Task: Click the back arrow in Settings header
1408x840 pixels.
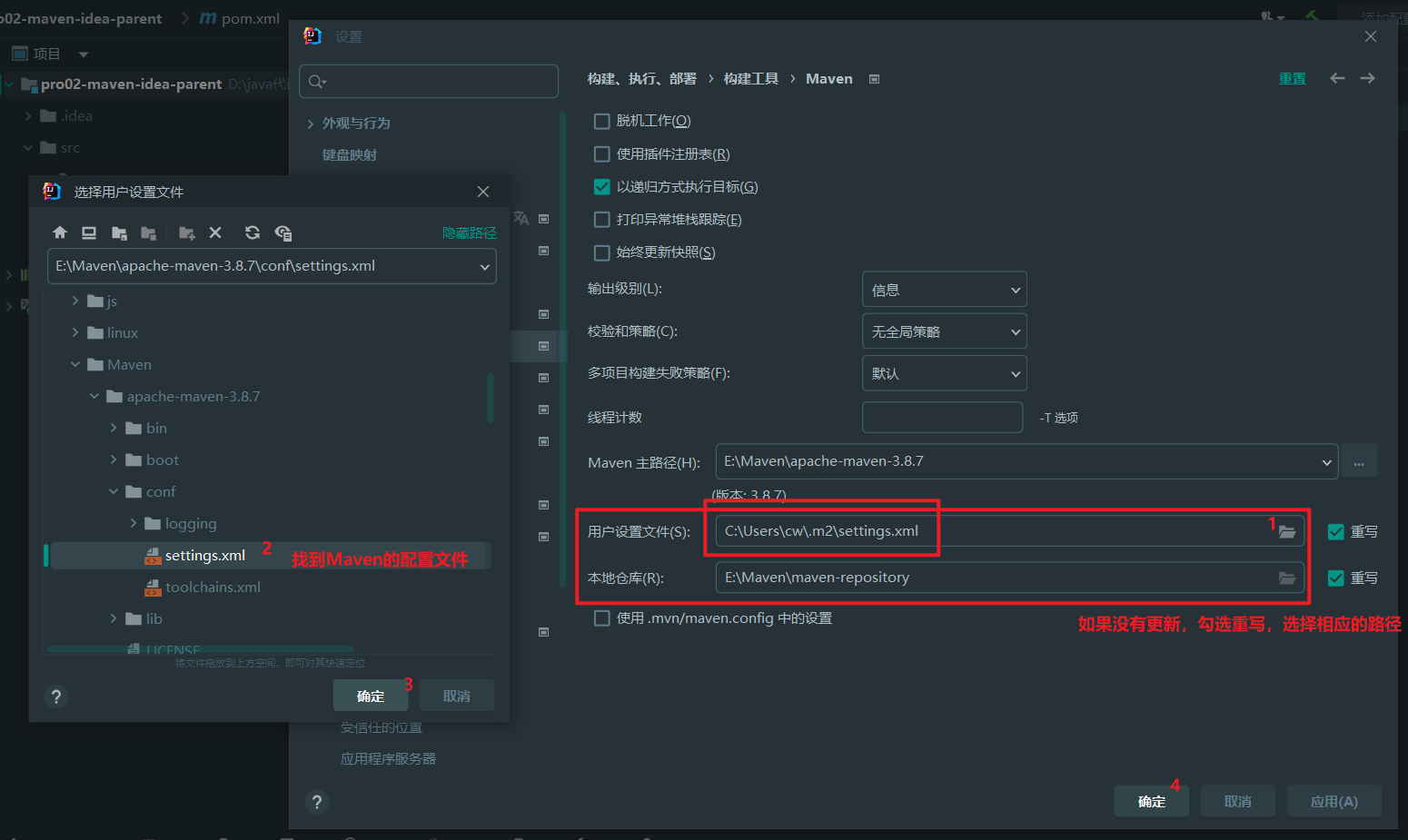Action: (x=1337, y=79)
